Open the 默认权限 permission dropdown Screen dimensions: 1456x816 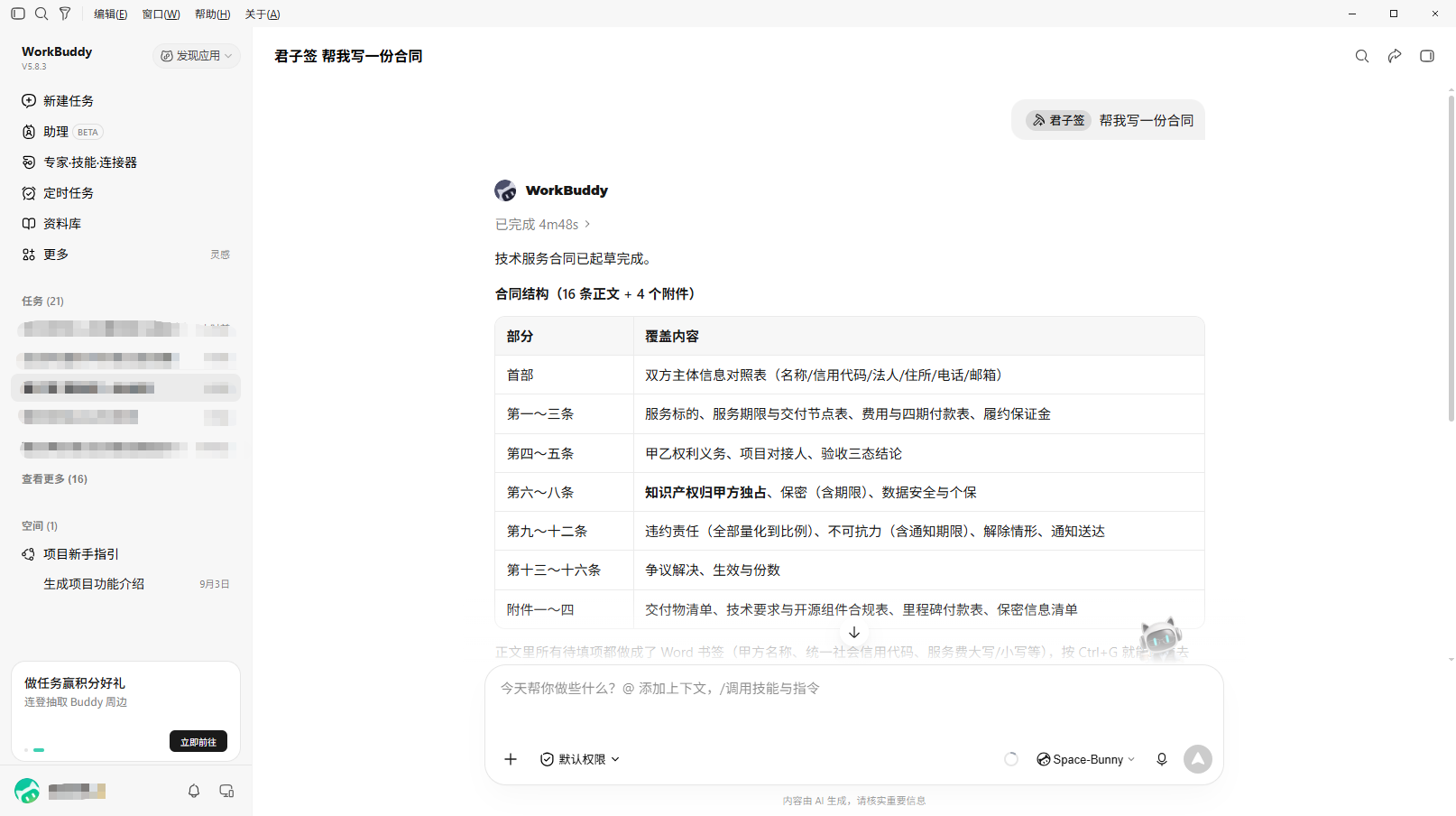tap(580, 759)
